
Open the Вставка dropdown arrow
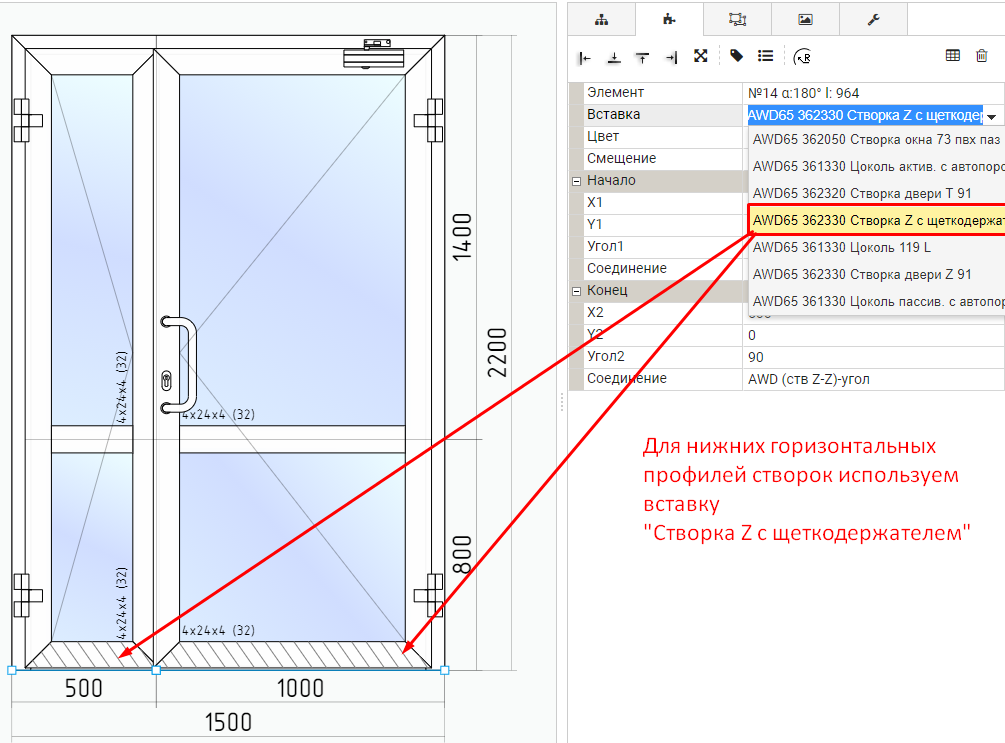[x=992, y=116]
